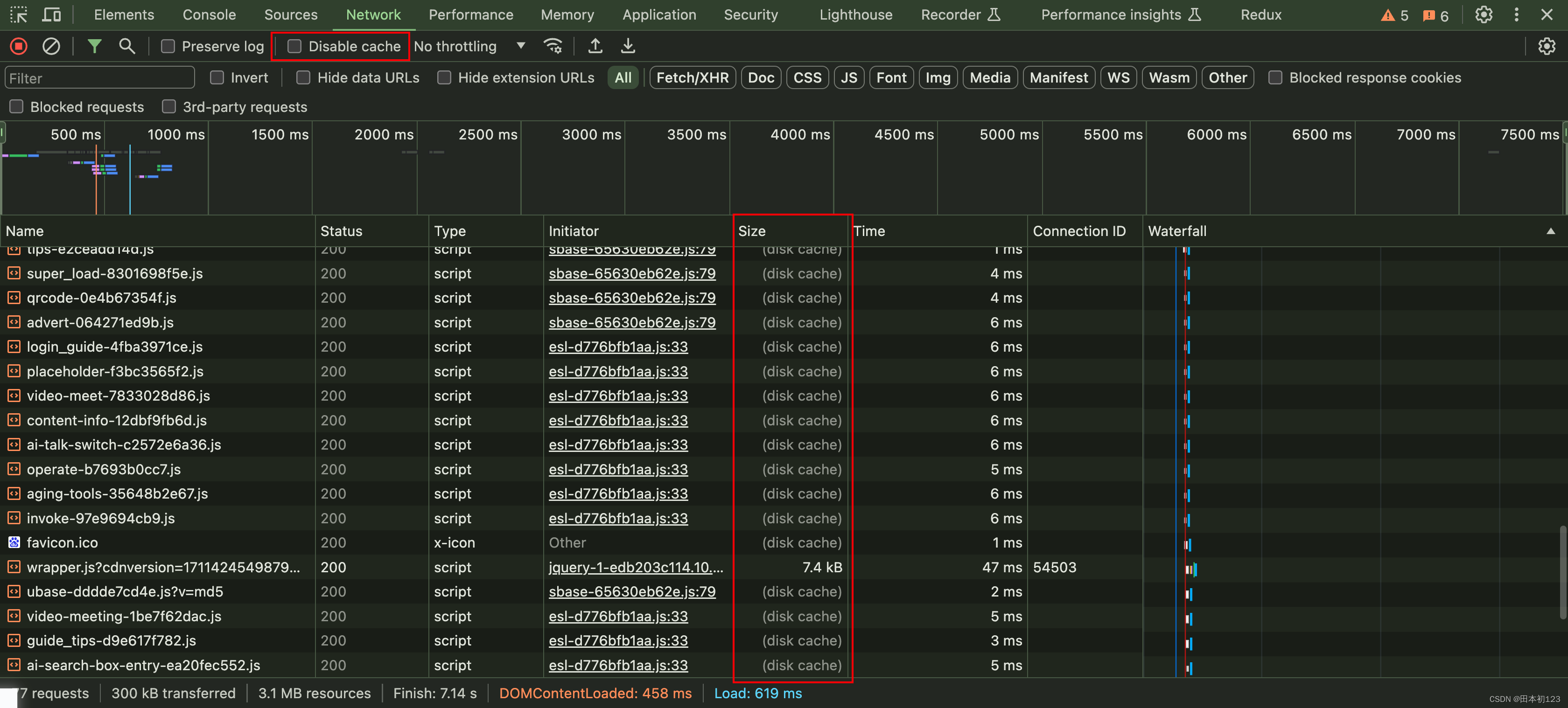This screenshot has height=708, width=1568.
Task: Sort by the Time column header
Action: tap(938, 231)
